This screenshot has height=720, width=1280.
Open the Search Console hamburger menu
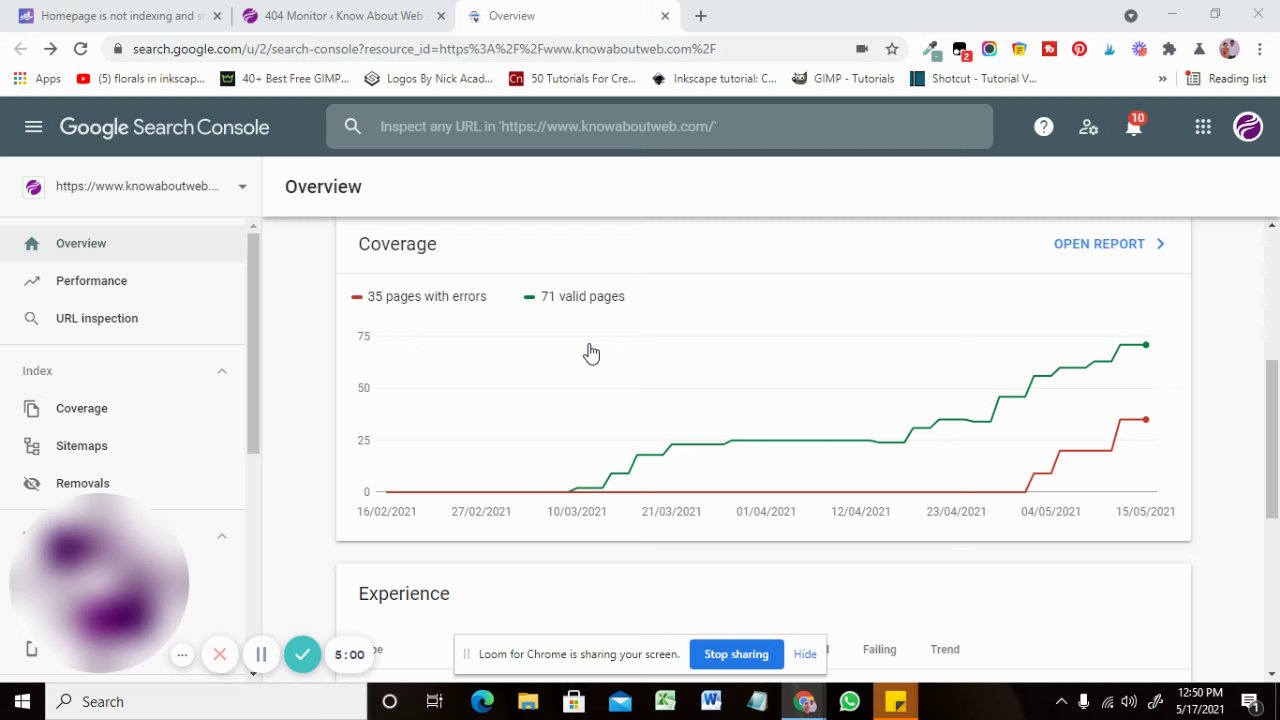(x=33, y=127)
